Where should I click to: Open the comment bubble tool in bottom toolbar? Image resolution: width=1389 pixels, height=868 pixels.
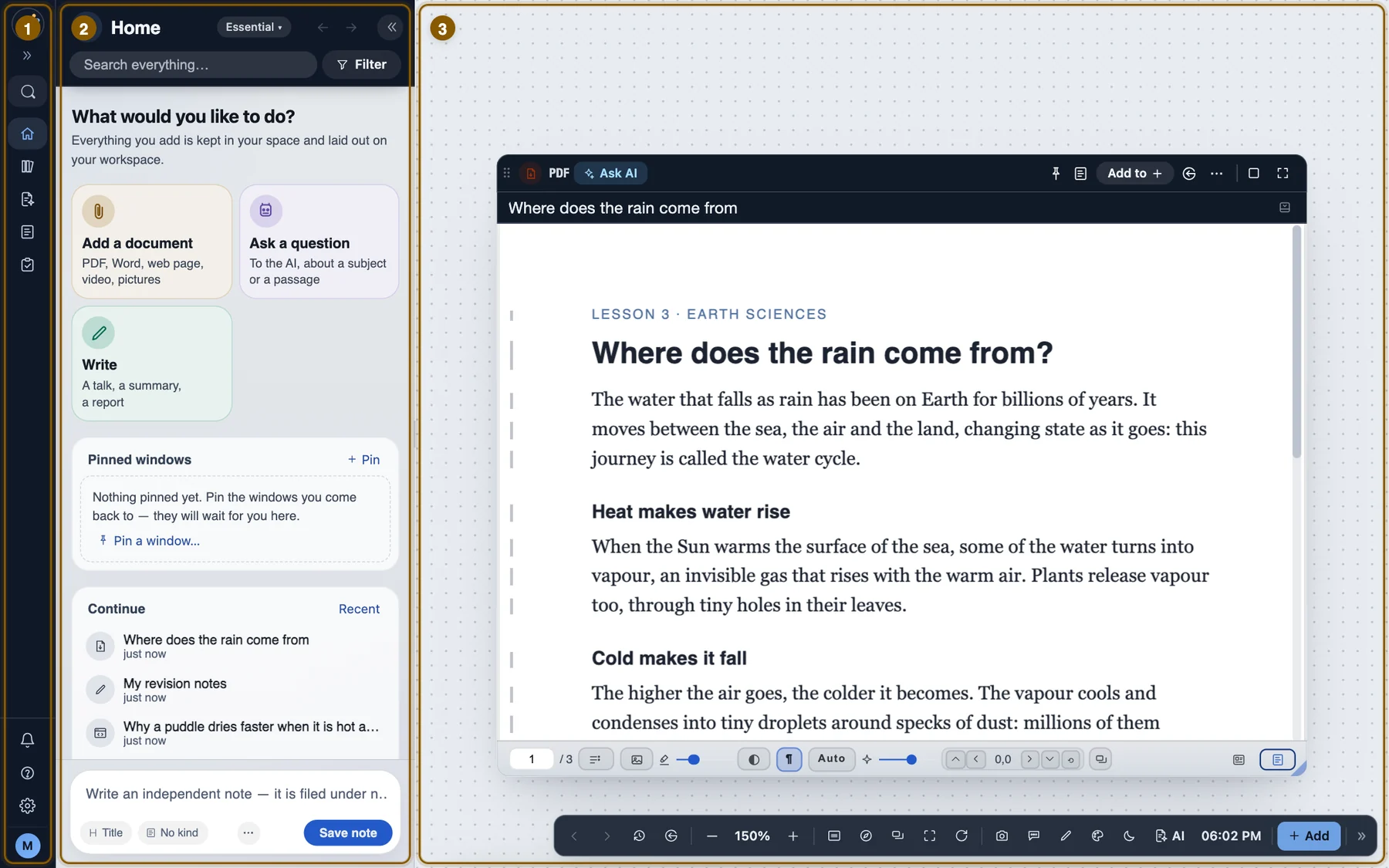pyautogui.click(x=1033, y=836)
